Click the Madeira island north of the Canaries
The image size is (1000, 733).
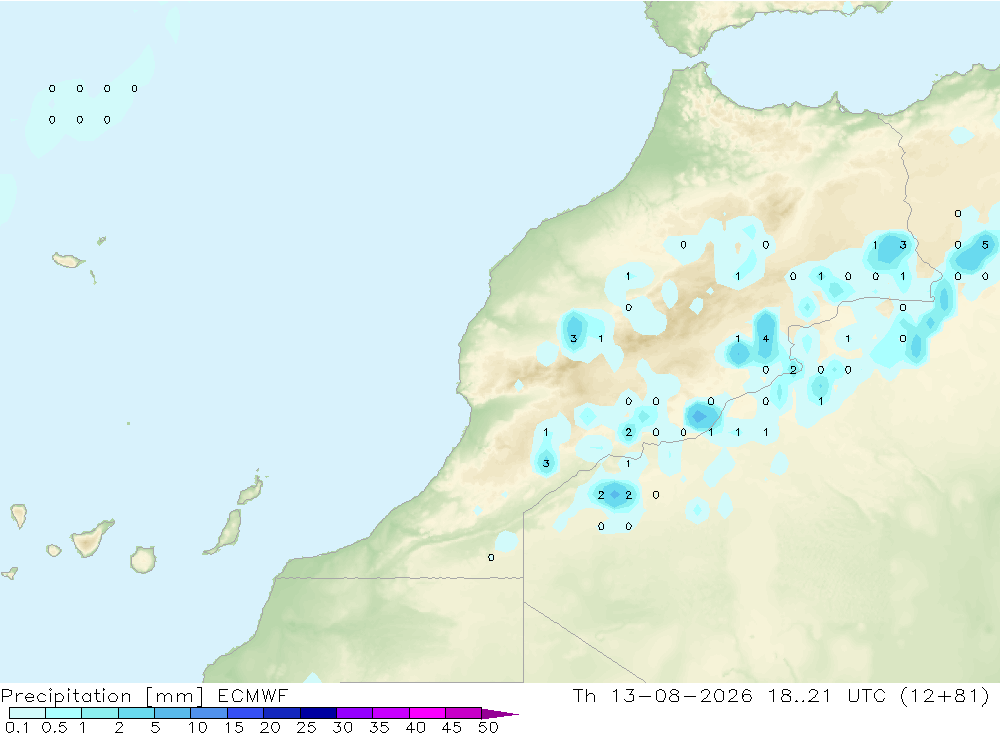pyautogui.click(x=68, y=260)
